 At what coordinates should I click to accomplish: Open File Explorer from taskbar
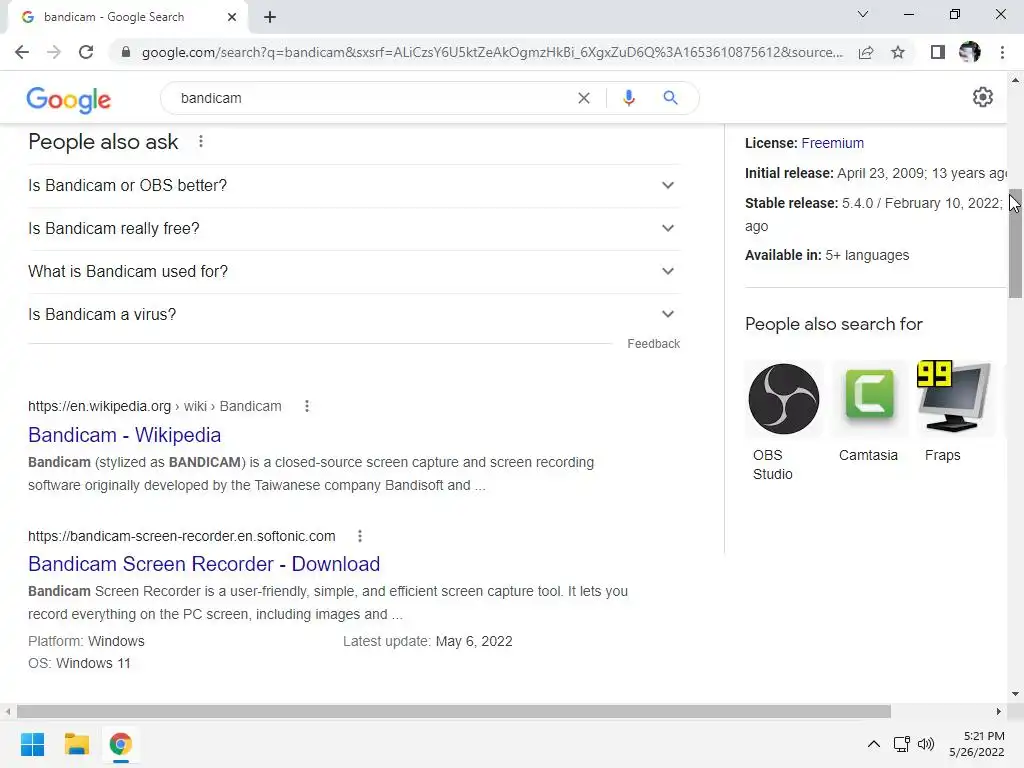[76, 744]
